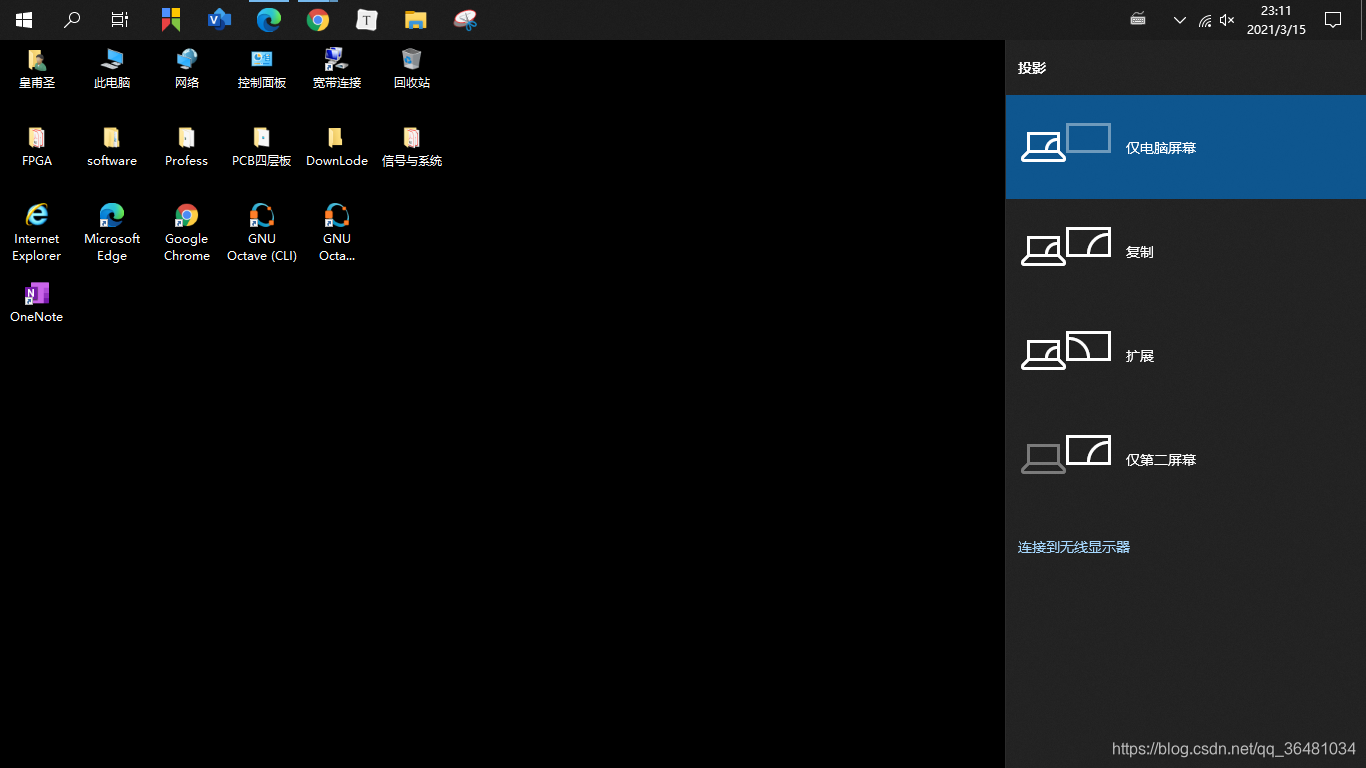
Task: Select the PCB四层板 folder
Action: pos(262,147)
